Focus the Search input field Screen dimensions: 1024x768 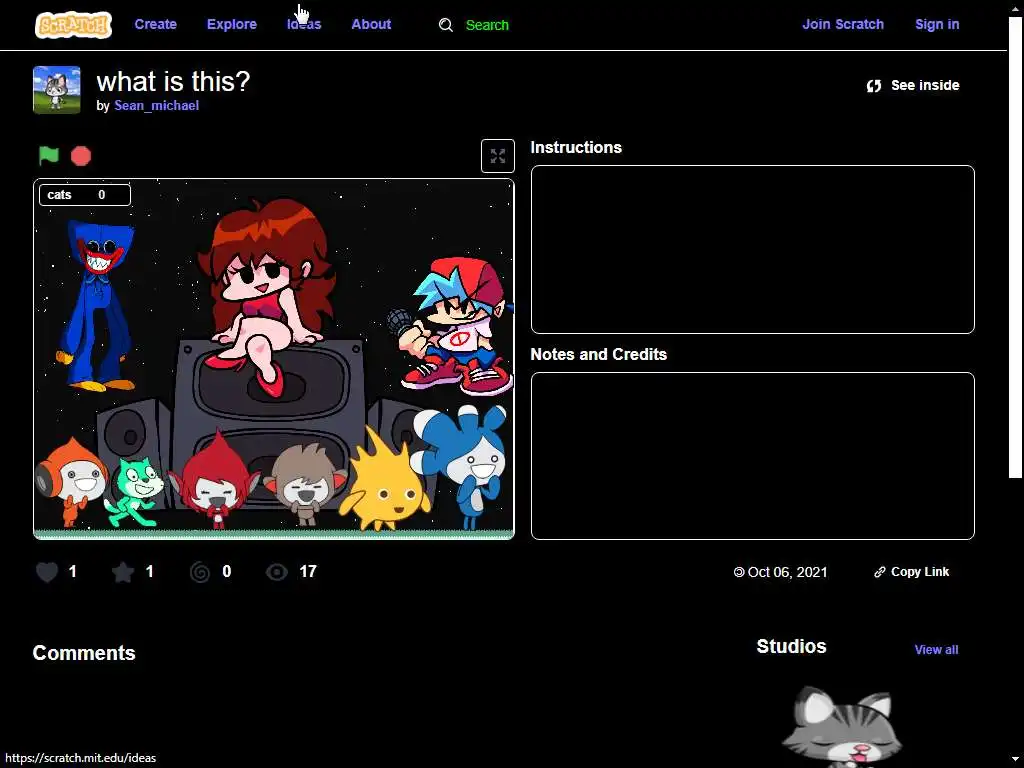487,25
